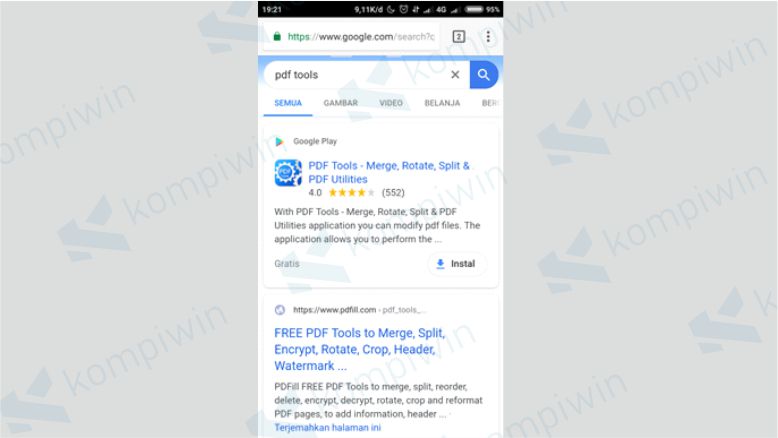This screenshot has height=438, width=778.
Task: Tap the Google Play logo icon
Action: (x=279, y=141)
